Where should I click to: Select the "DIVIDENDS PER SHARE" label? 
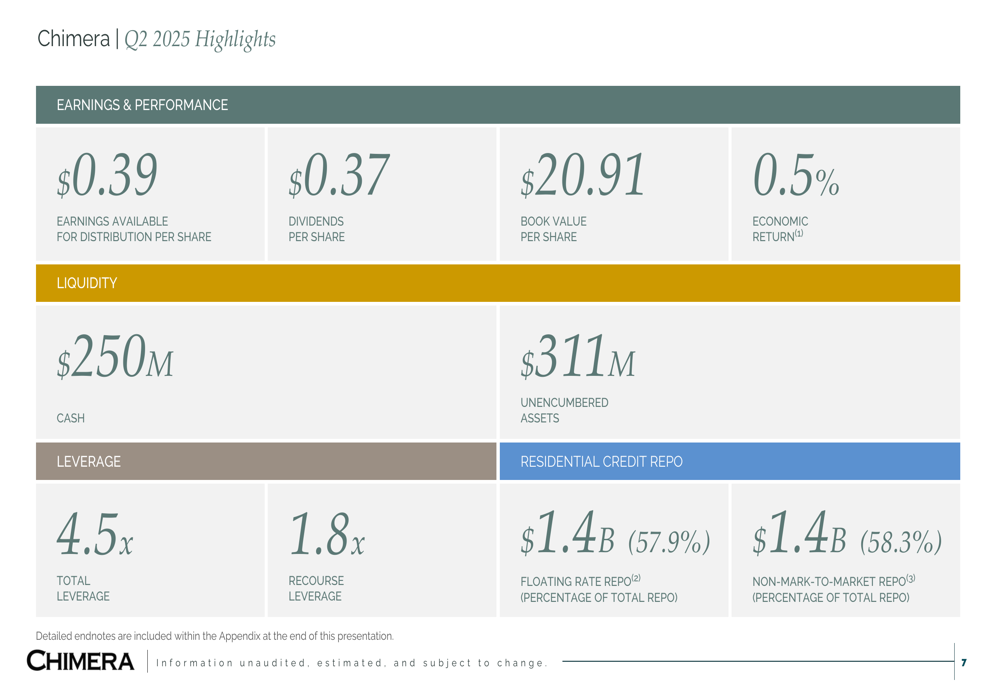click(x=316, y=229)
